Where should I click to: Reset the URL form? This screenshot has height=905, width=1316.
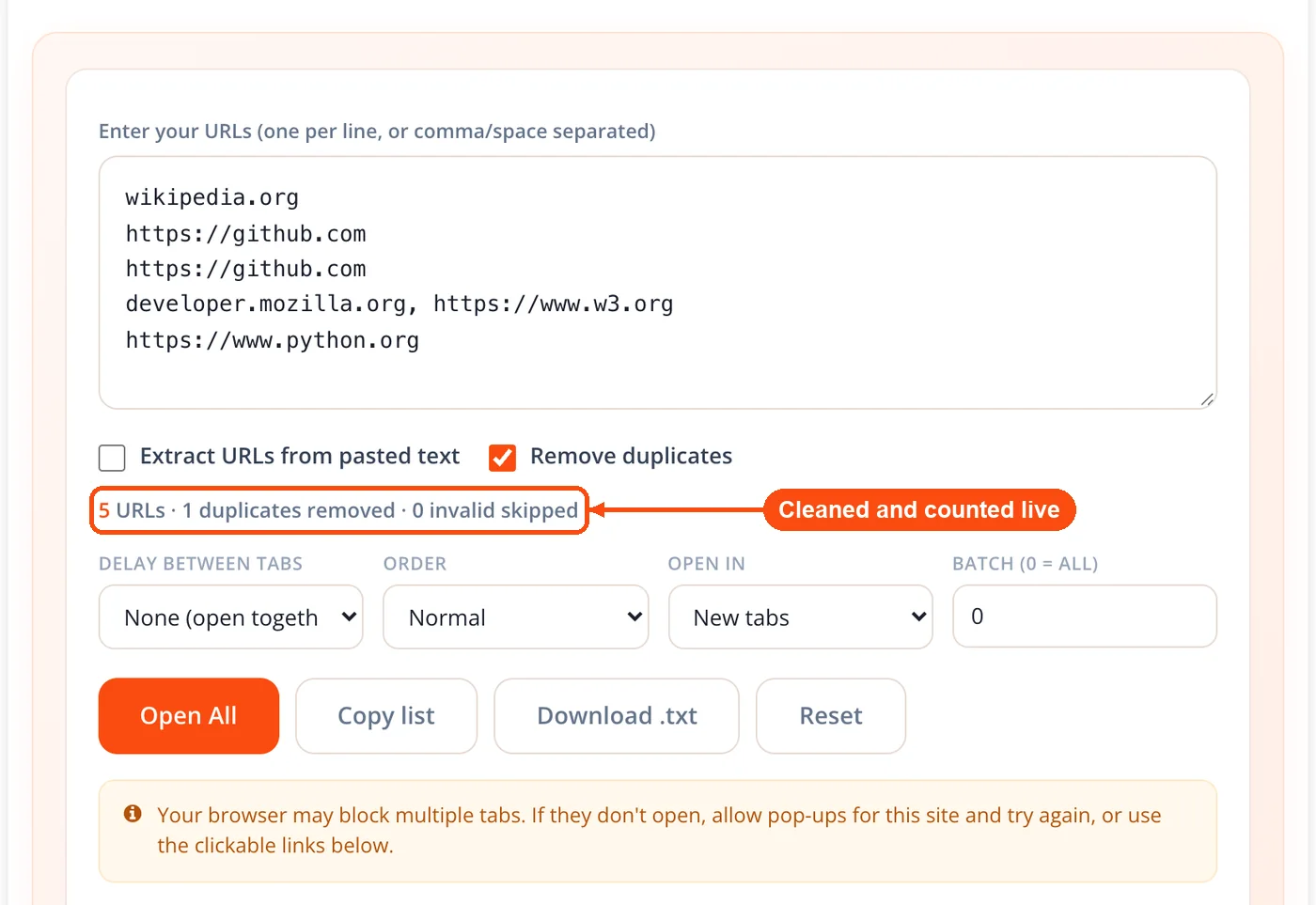click(831, 716)
